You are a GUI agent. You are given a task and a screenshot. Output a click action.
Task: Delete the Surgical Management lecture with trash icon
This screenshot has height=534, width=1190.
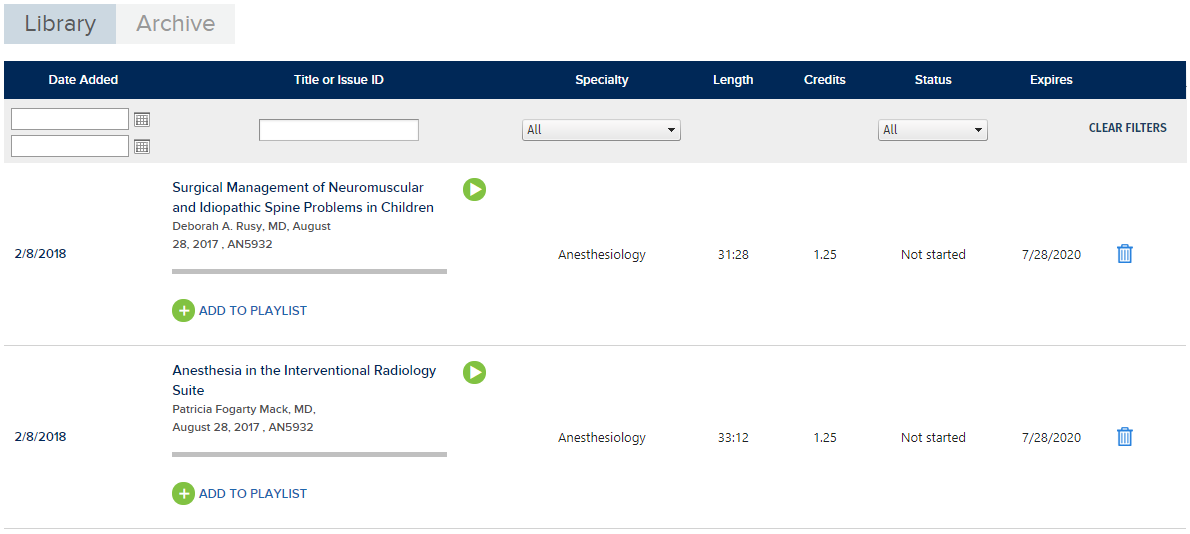pos(1125,254)
